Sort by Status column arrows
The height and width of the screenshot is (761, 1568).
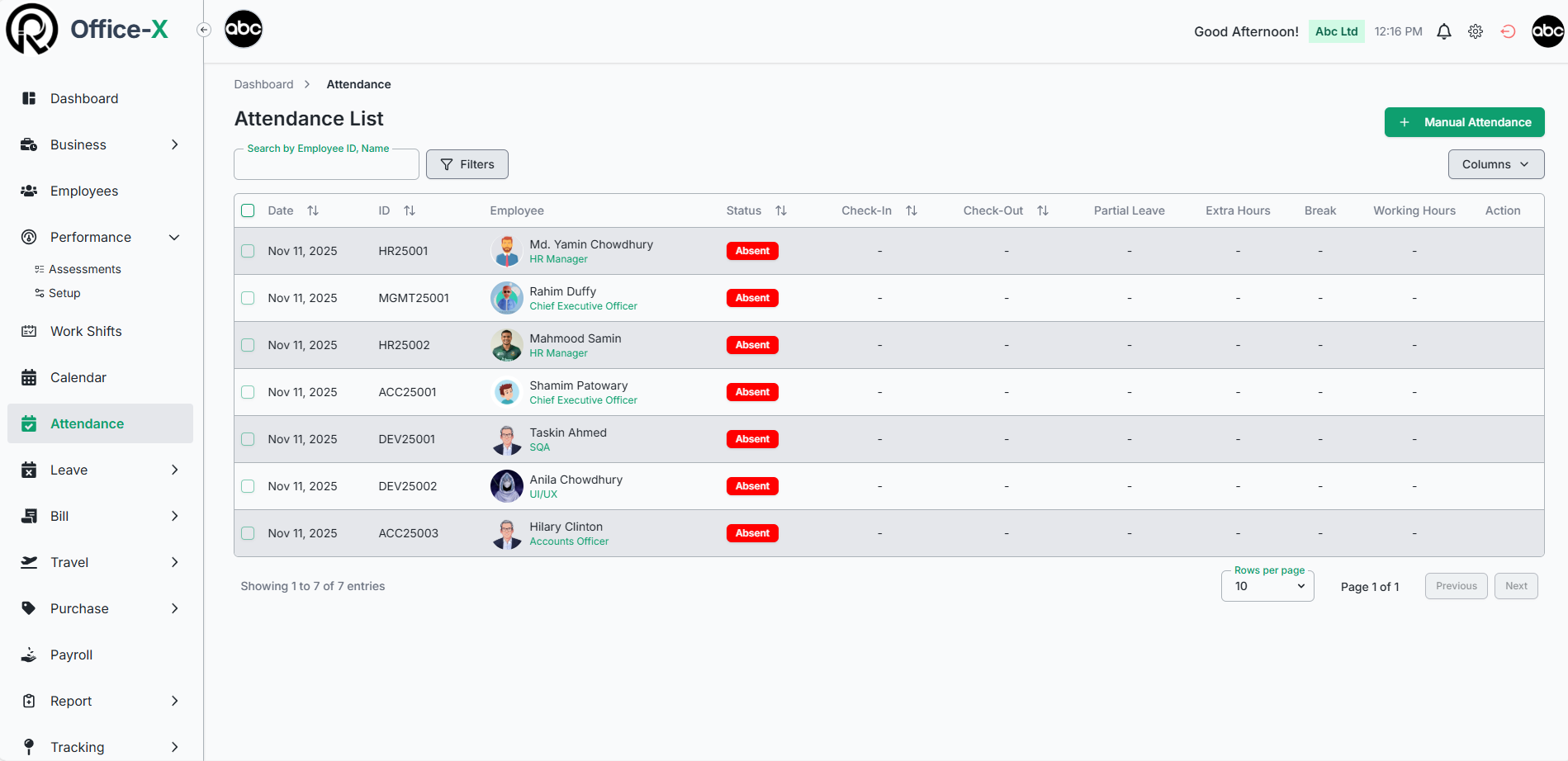click(x=781, y=210)
